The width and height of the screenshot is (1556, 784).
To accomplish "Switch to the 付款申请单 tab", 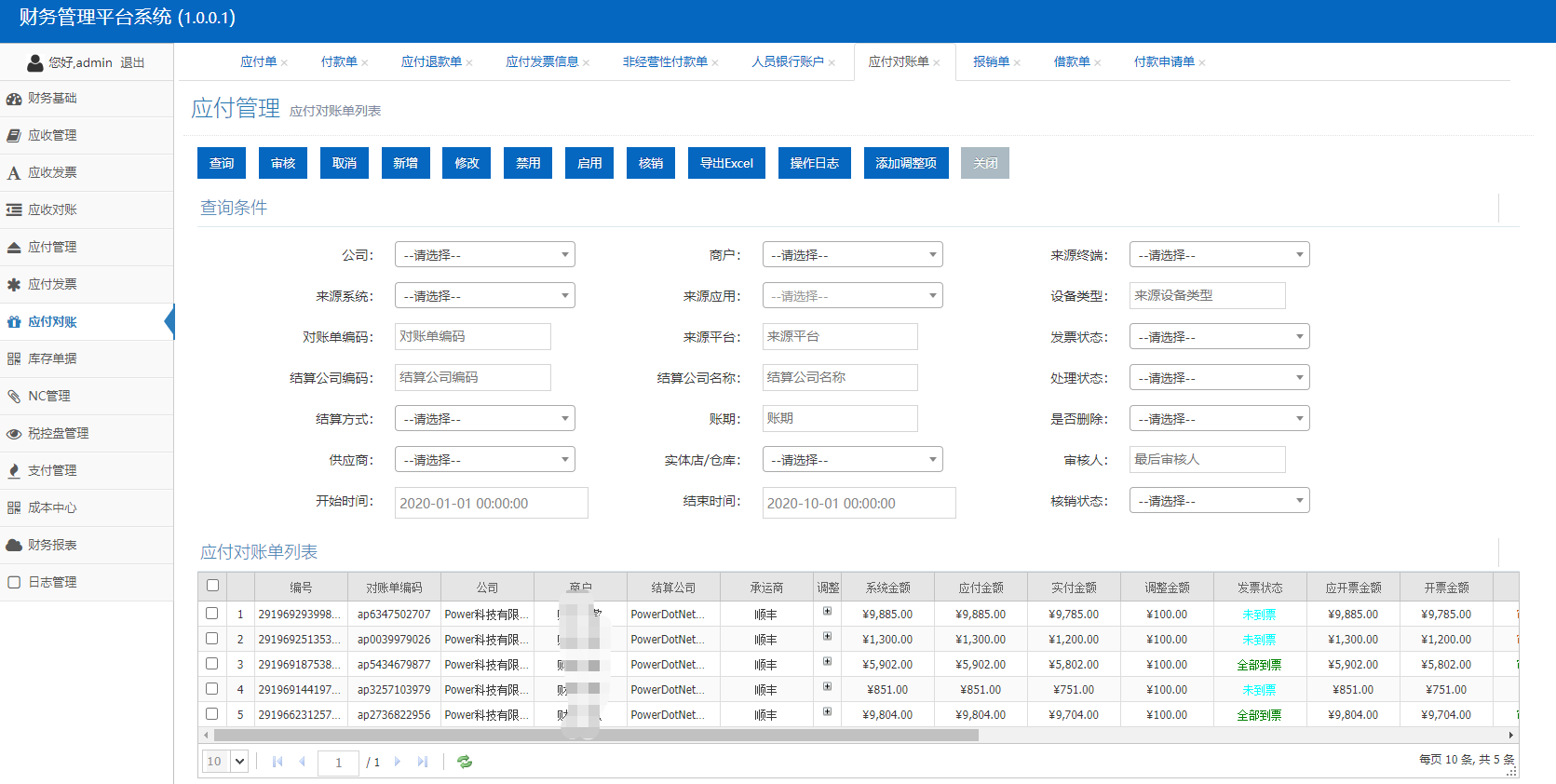I will (1164, 62).
